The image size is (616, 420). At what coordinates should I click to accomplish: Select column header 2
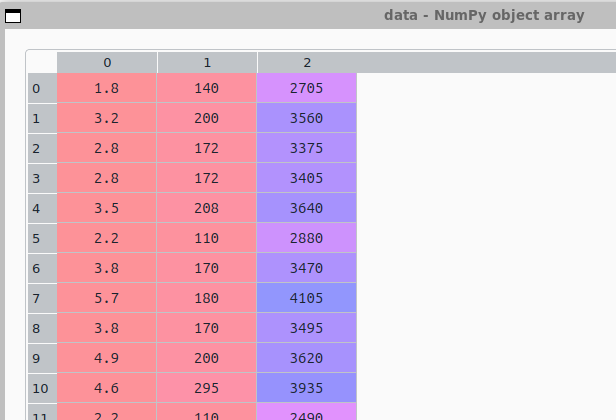coord(307,62)
